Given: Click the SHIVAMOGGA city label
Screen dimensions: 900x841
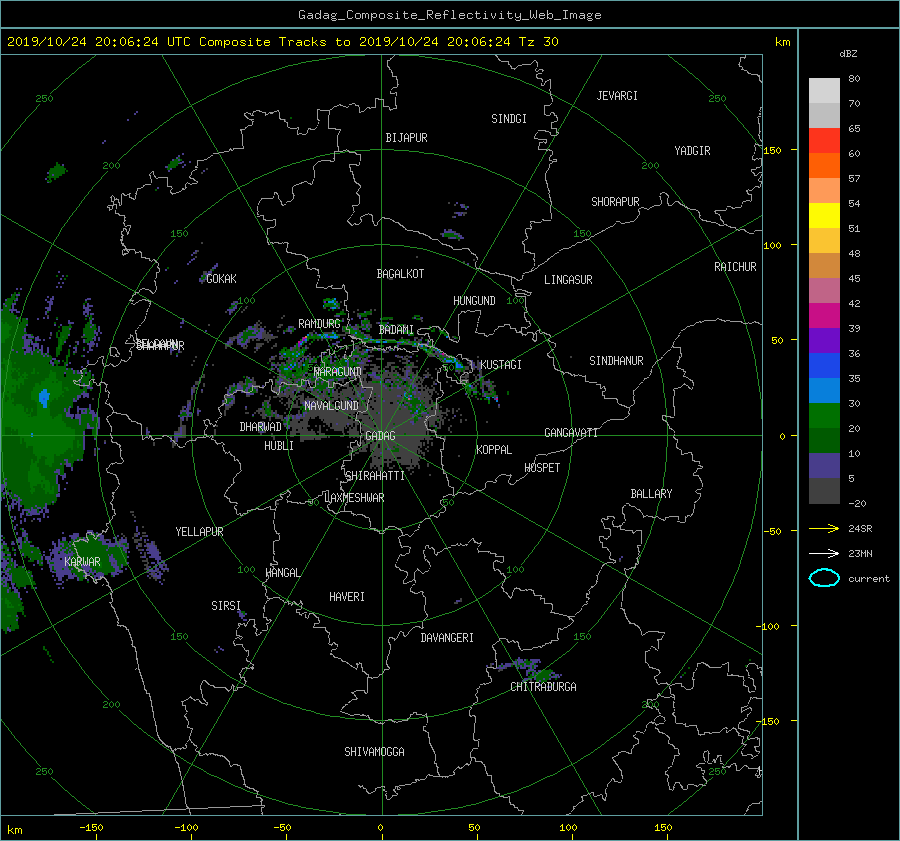Looking at the screenshot, I should click(x=374, y=752).
